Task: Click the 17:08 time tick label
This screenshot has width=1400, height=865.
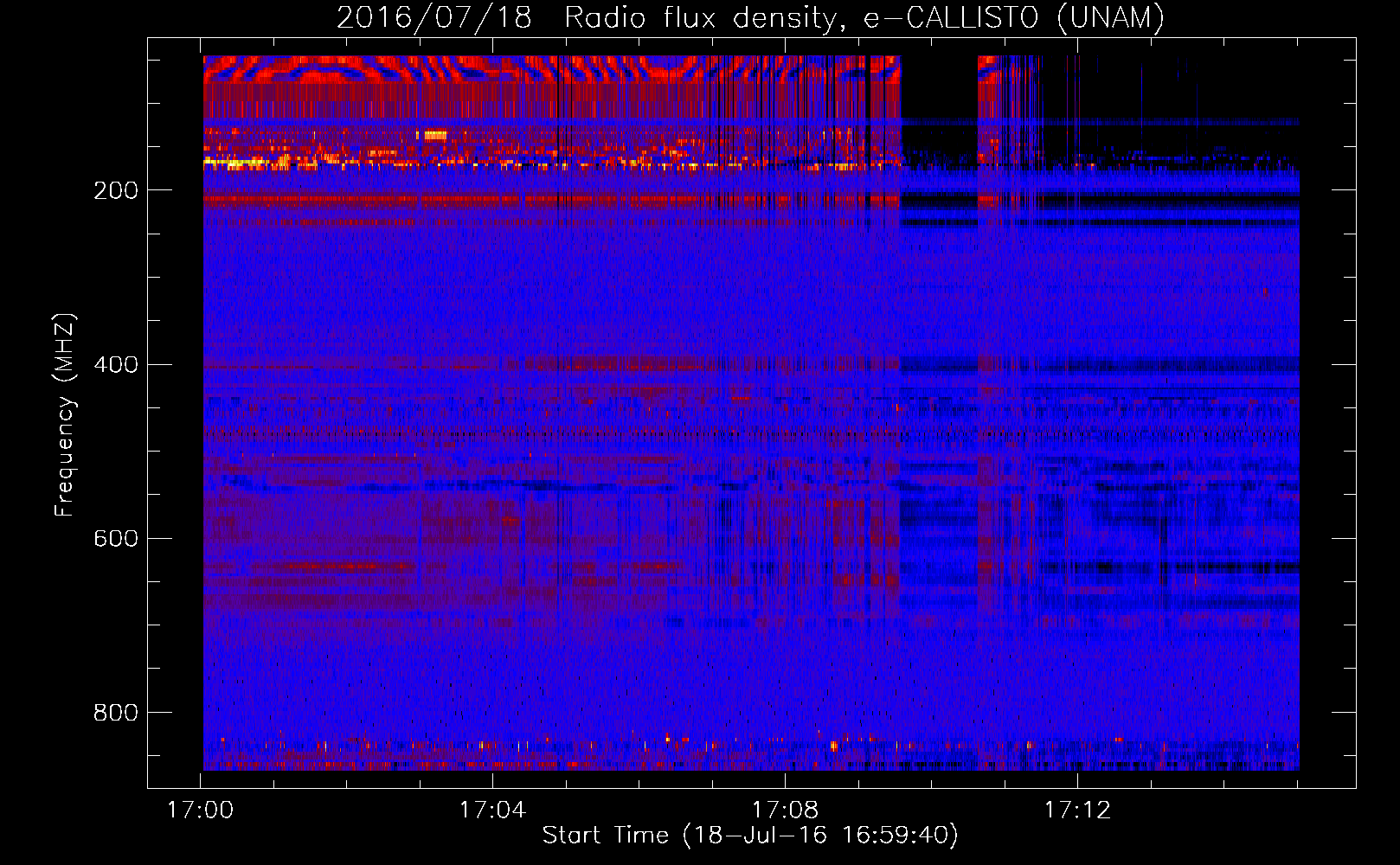Action: click(785, 811)
